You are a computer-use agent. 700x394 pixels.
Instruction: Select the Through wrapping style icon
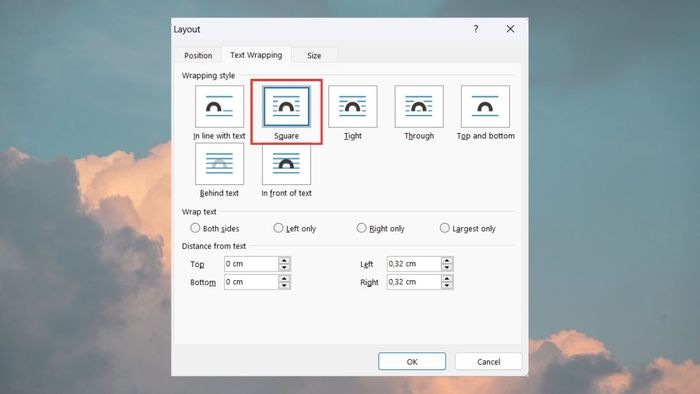(419, 106)
